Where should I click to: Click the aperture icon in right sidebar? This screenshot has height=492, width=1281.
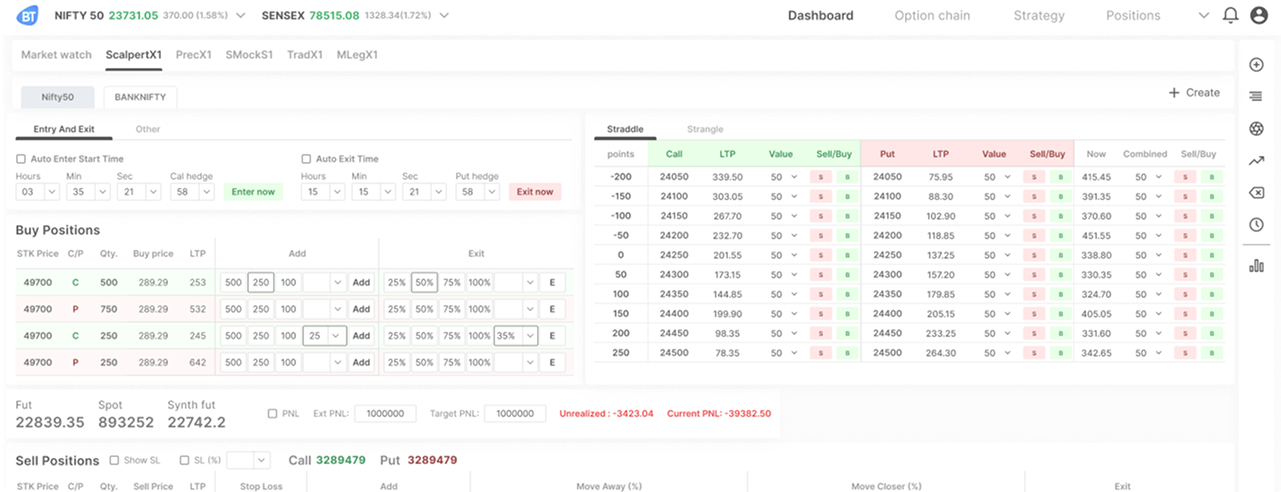click(1256, 129)
